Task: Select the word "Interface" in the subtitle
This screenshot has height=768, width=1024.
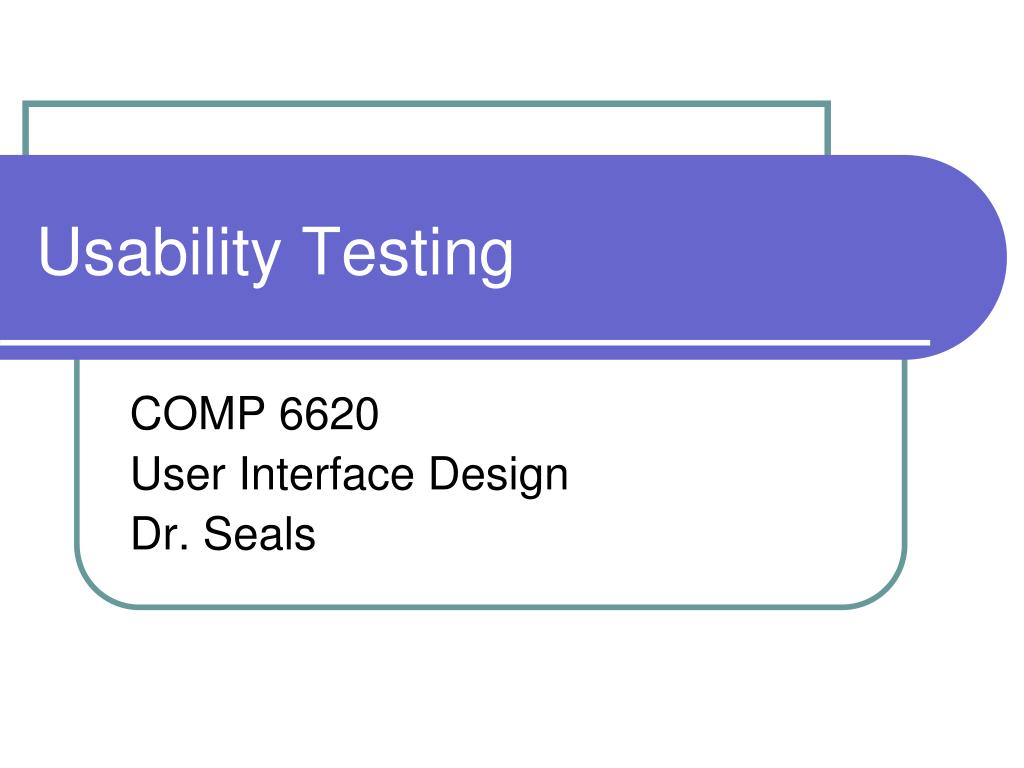Action: pos(327,473)
